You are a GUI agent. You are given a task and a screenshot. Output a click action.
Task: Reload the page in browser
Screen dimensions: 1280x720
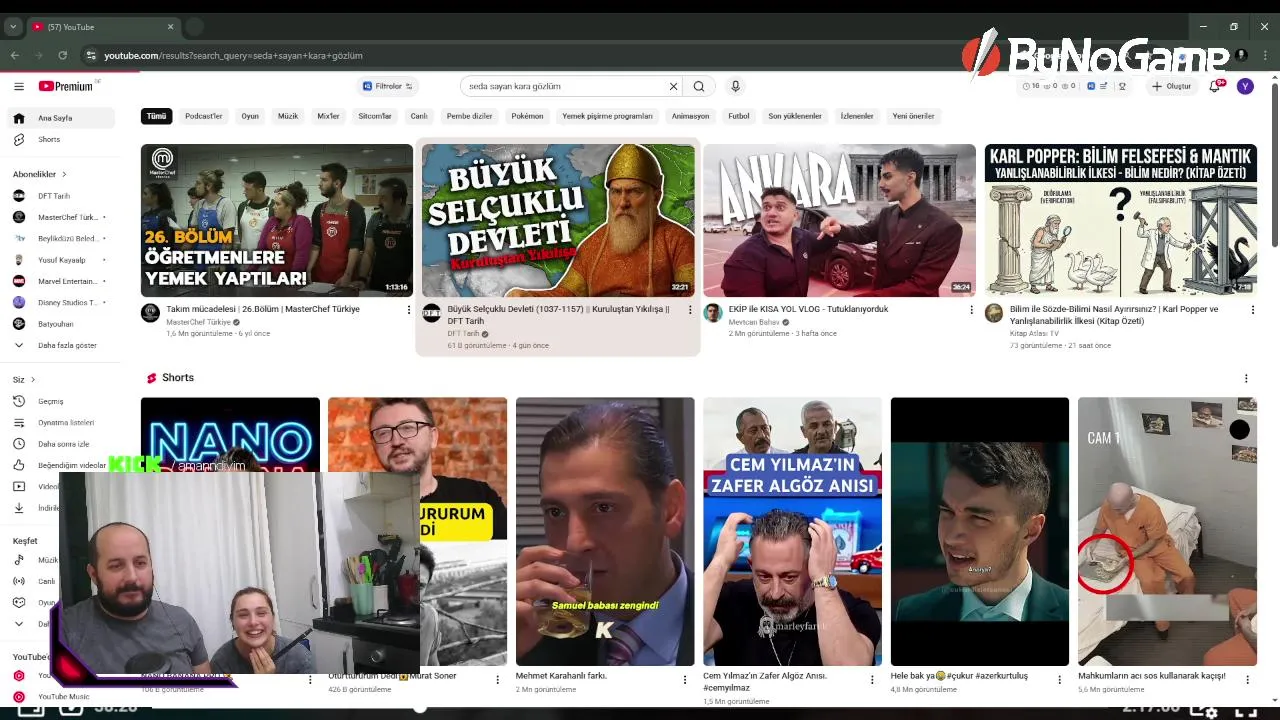click(x=62, y=55)
